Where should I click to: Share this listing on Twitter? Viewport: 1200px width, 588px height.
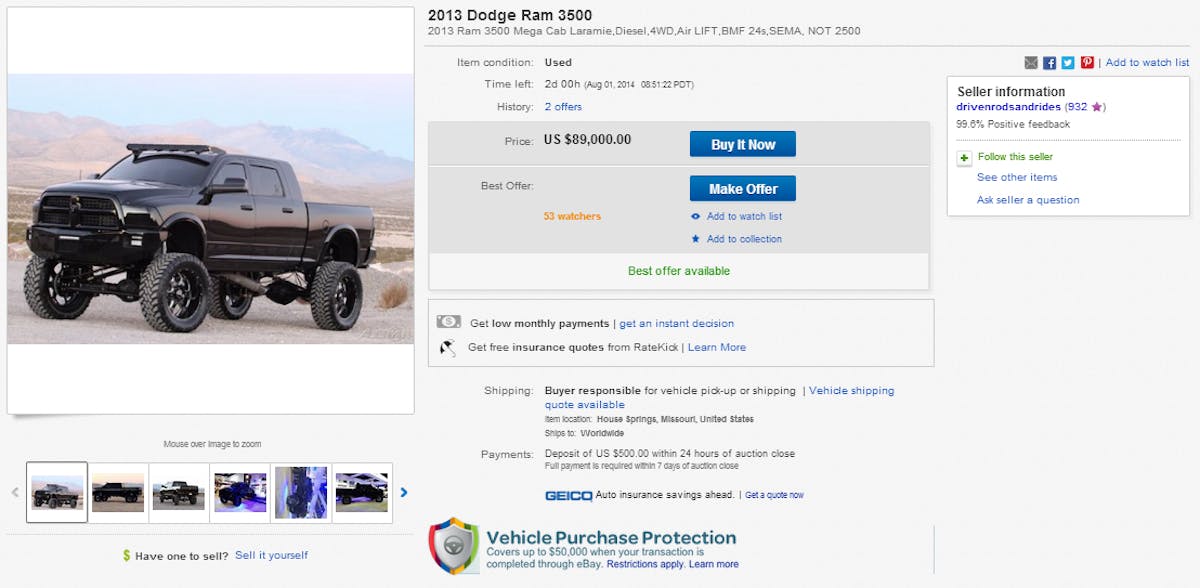[1068, 63]
